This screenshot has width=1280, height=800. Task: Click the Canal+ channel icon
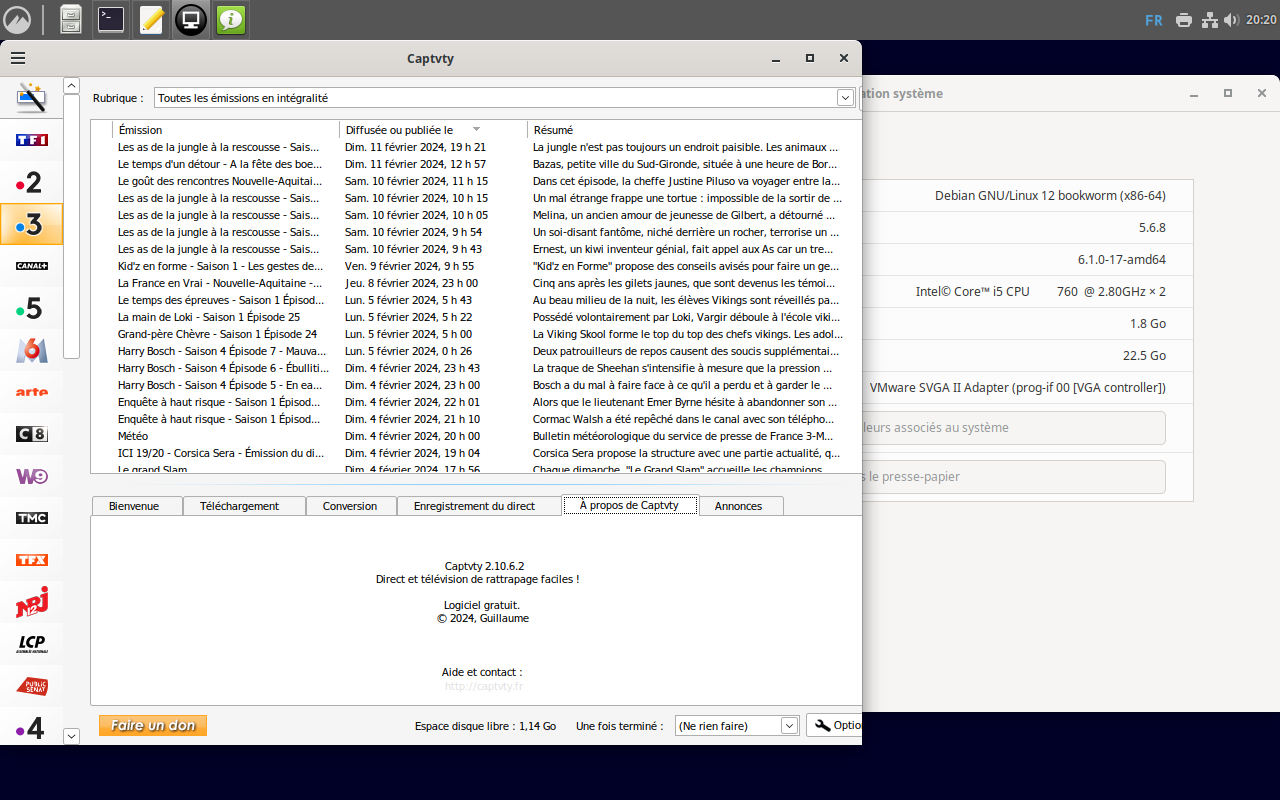[31, 266]
